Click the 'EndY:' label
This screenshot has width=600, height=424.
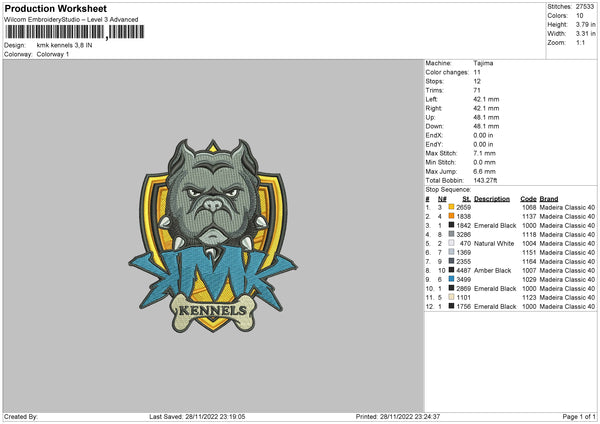[434, 144]
